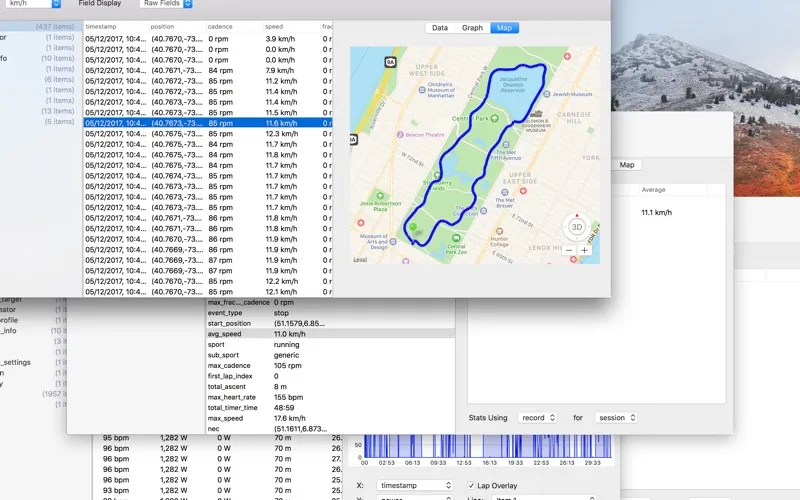The height and width of the screenshot is (500, 800).
Task: Click the highlighted 11.6 km/h row
Action: (x=208, y=123)
